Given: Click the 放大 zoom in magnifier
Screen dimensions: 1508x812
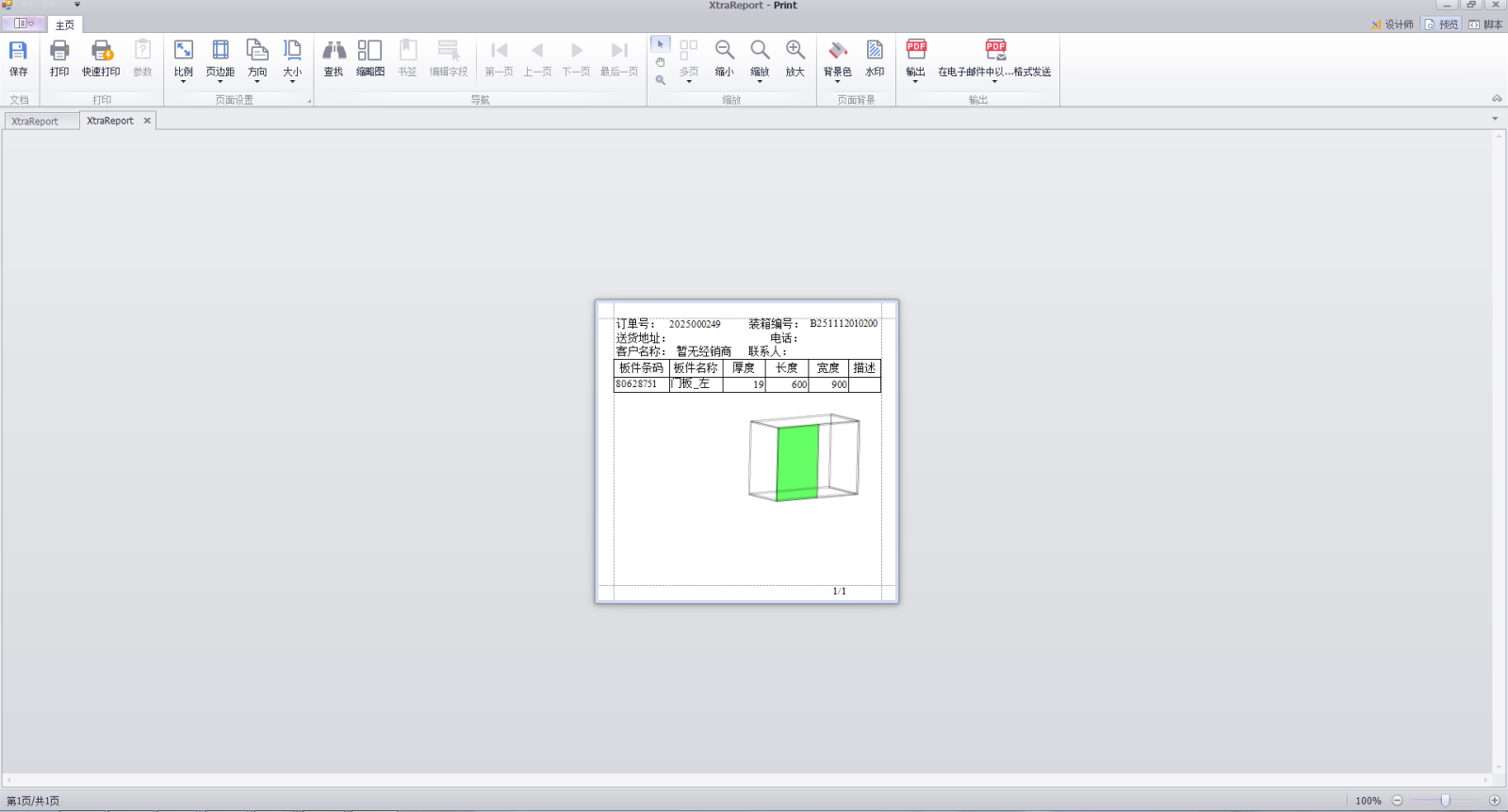Looking at the screenshot, I should (x=795, y=57).
